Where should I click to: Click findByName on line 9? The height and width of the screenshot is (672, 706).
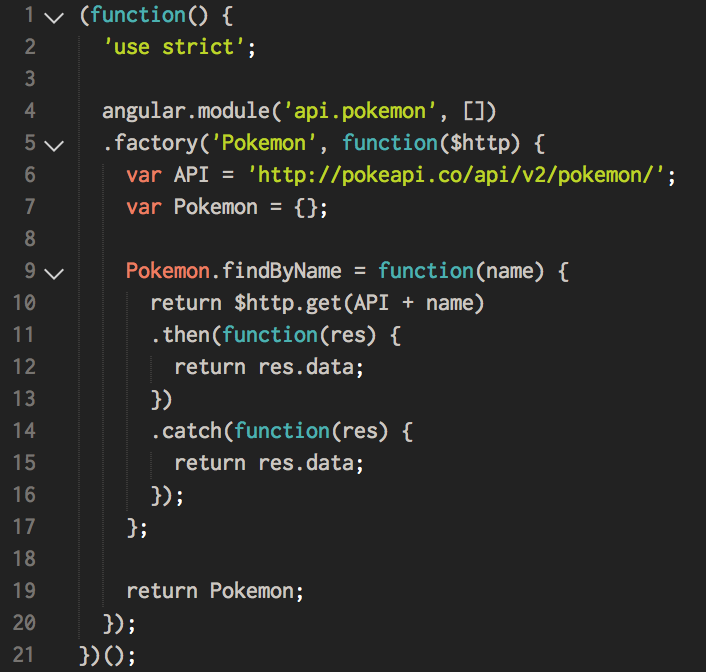click(x=281, y=271)
